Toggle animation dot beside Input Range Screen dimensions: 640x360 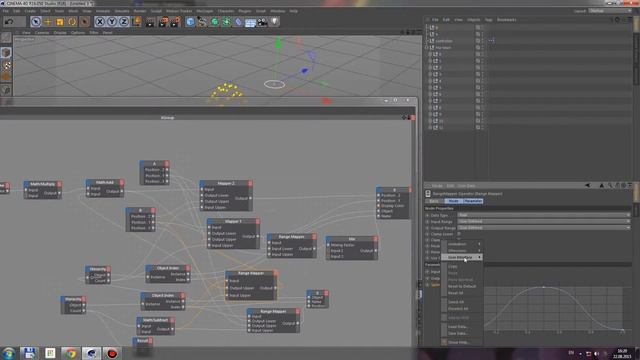[x=427, y=221]
